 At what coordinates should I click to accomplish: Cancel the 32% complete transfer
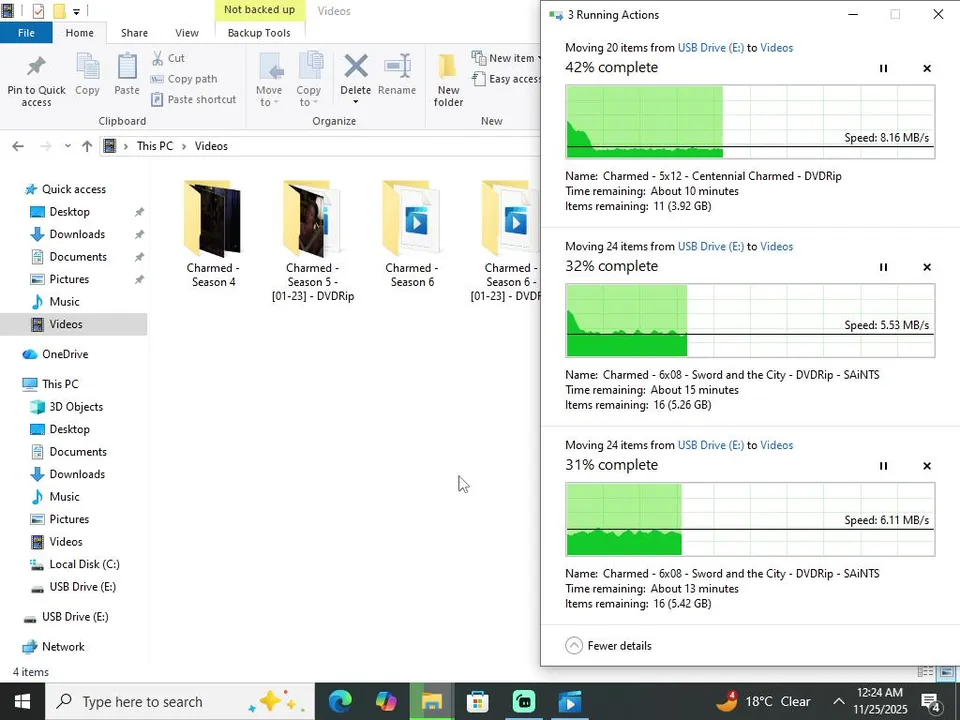pyautogui.click(x=927, y=267)
